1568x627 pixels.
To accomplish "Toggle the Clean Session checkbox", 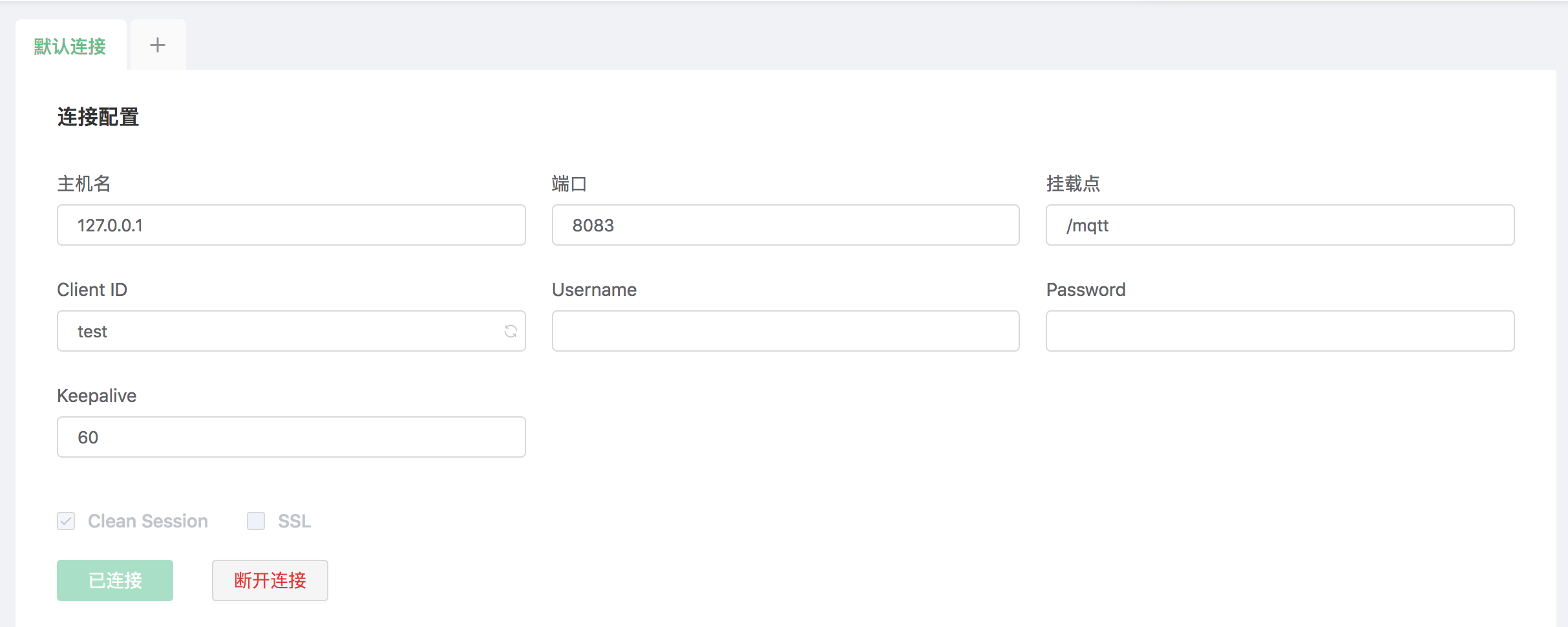I will coord(66,521).
